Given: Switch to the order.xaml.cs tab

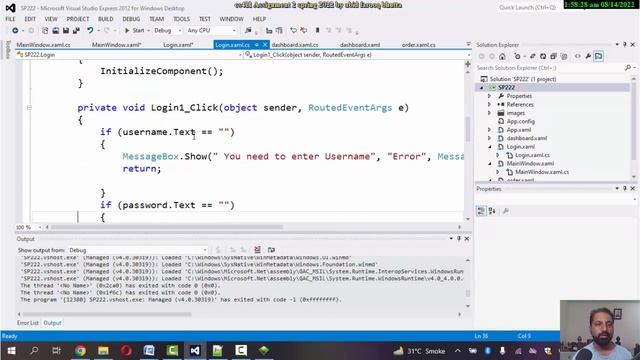Looking at the screenshot, I should coord(418,45).
